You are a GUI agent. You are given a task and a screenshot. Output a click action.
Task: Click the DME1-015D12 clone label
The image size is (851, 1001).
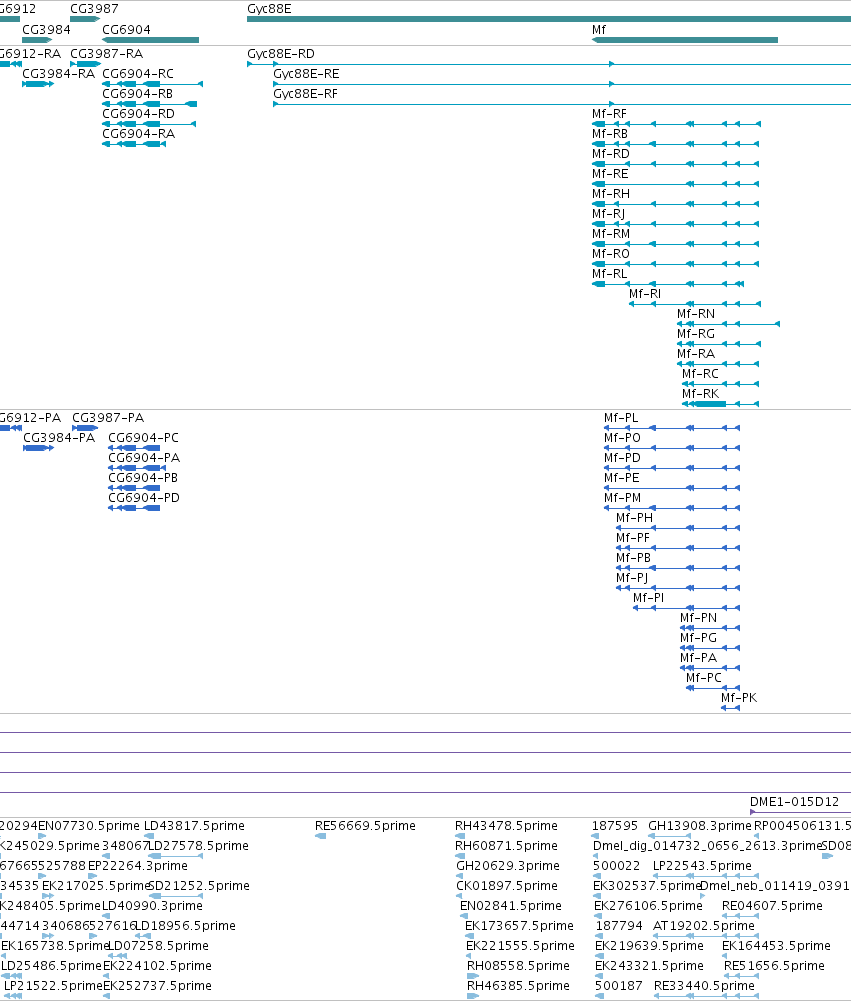pos(794,802)
